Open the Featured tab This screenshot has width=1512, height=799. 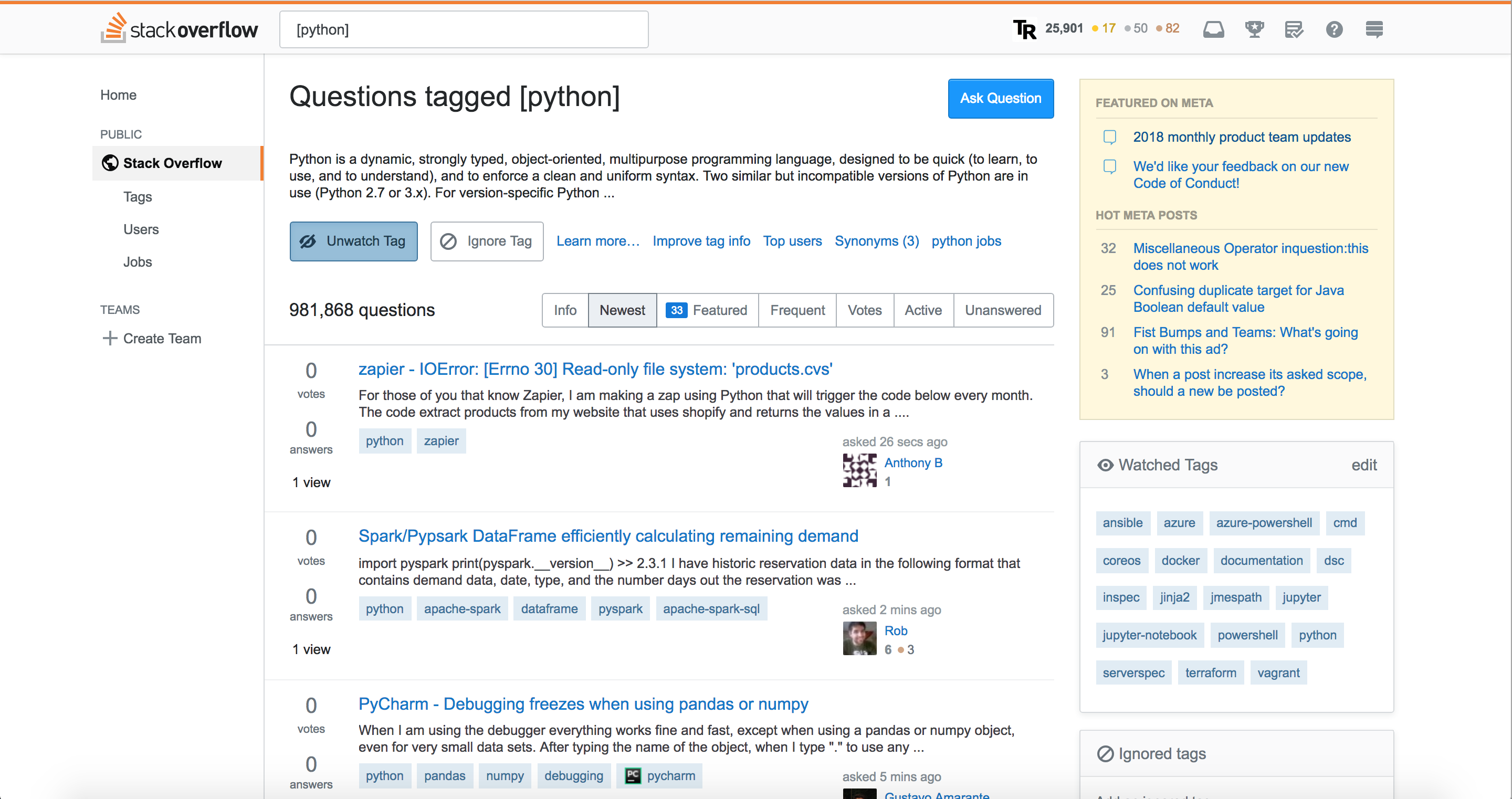(x=707, y=310)
